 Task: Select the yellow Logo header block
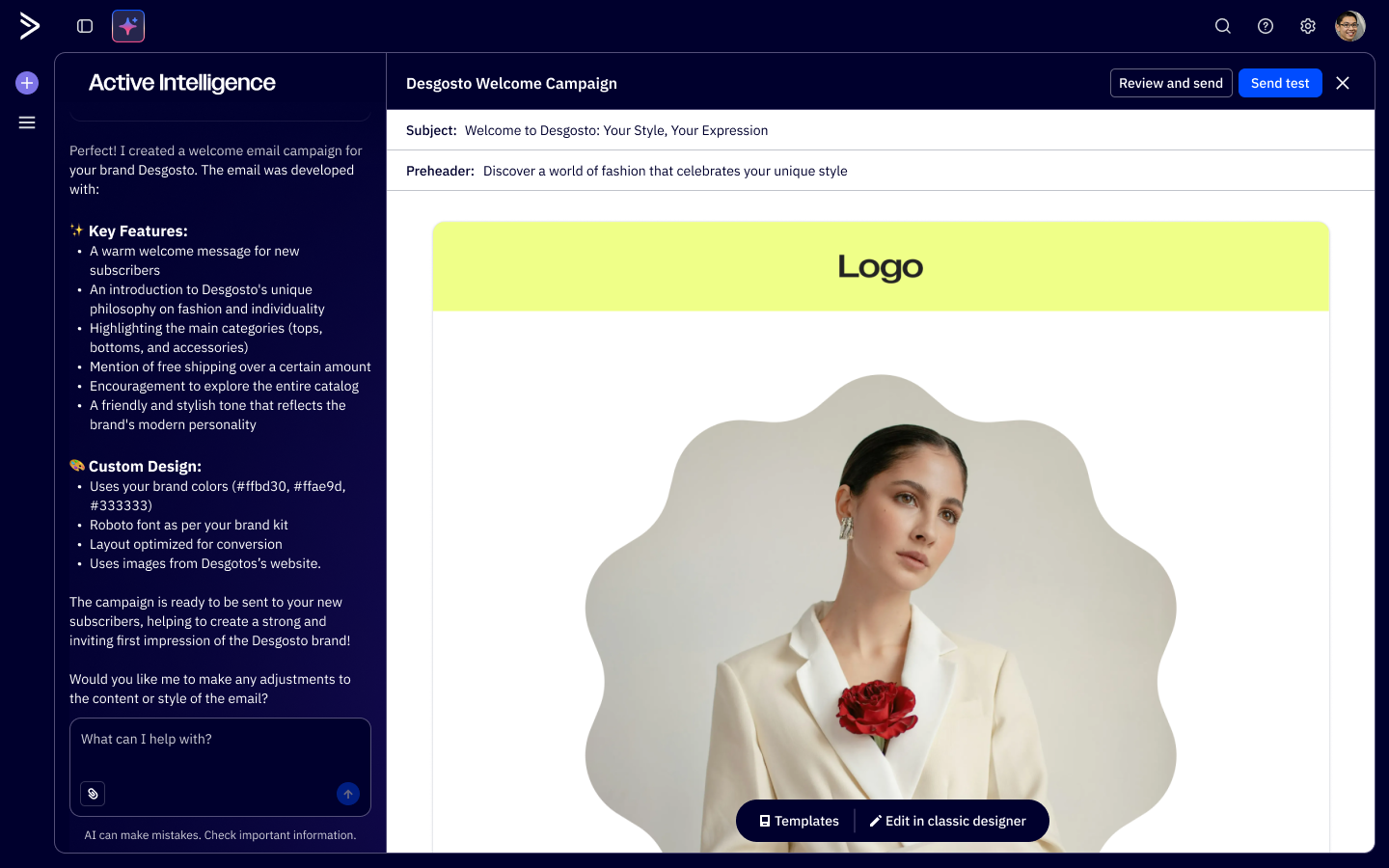(881, 266)
